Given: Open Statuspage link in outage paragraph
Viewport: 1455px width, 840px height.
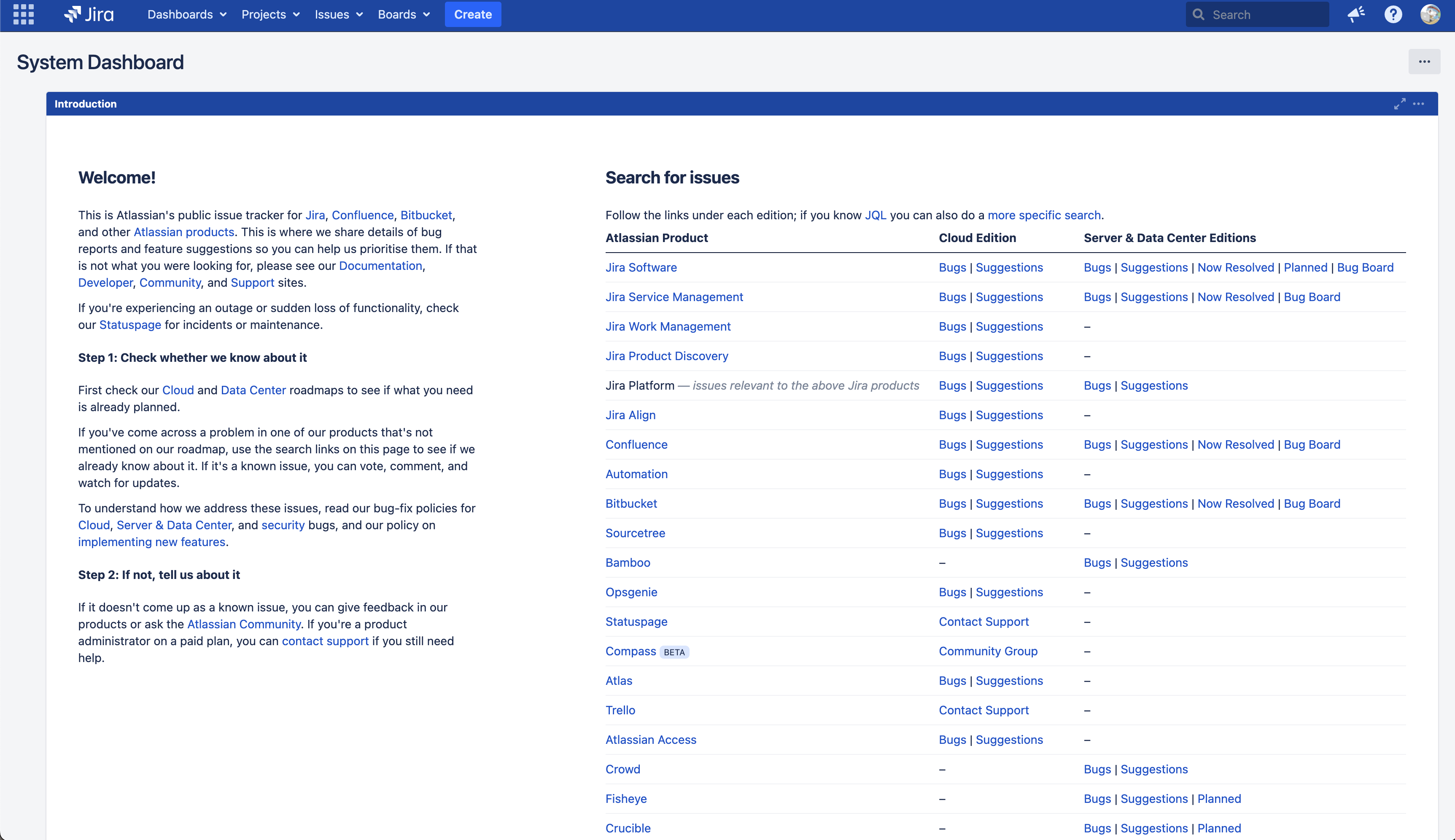Looking at the screenshot, I should point(130,325).
